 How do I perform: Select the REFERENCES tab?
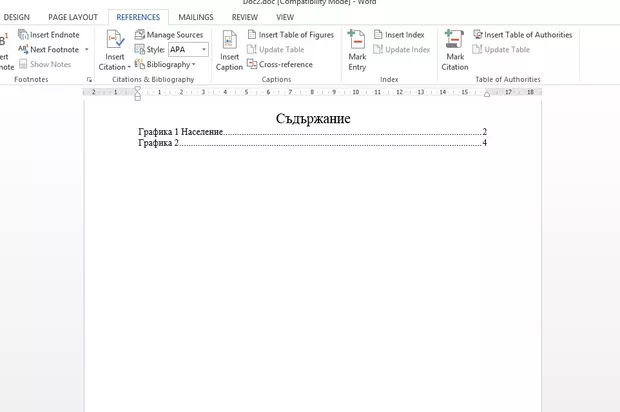pyautogui.click(x=138, y=17)
